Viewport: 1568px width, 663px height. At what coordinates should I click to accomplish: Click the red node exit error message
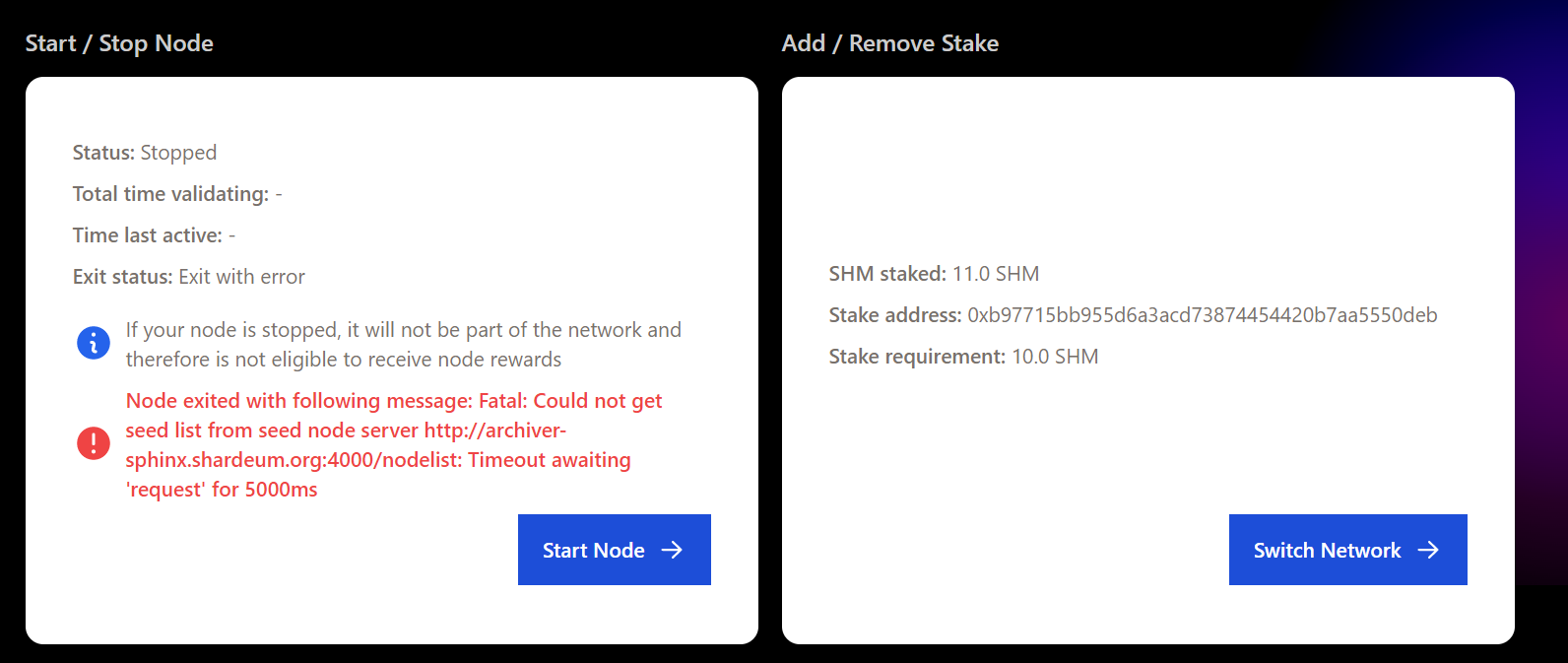pyautogui.click(x=393, y=444)
